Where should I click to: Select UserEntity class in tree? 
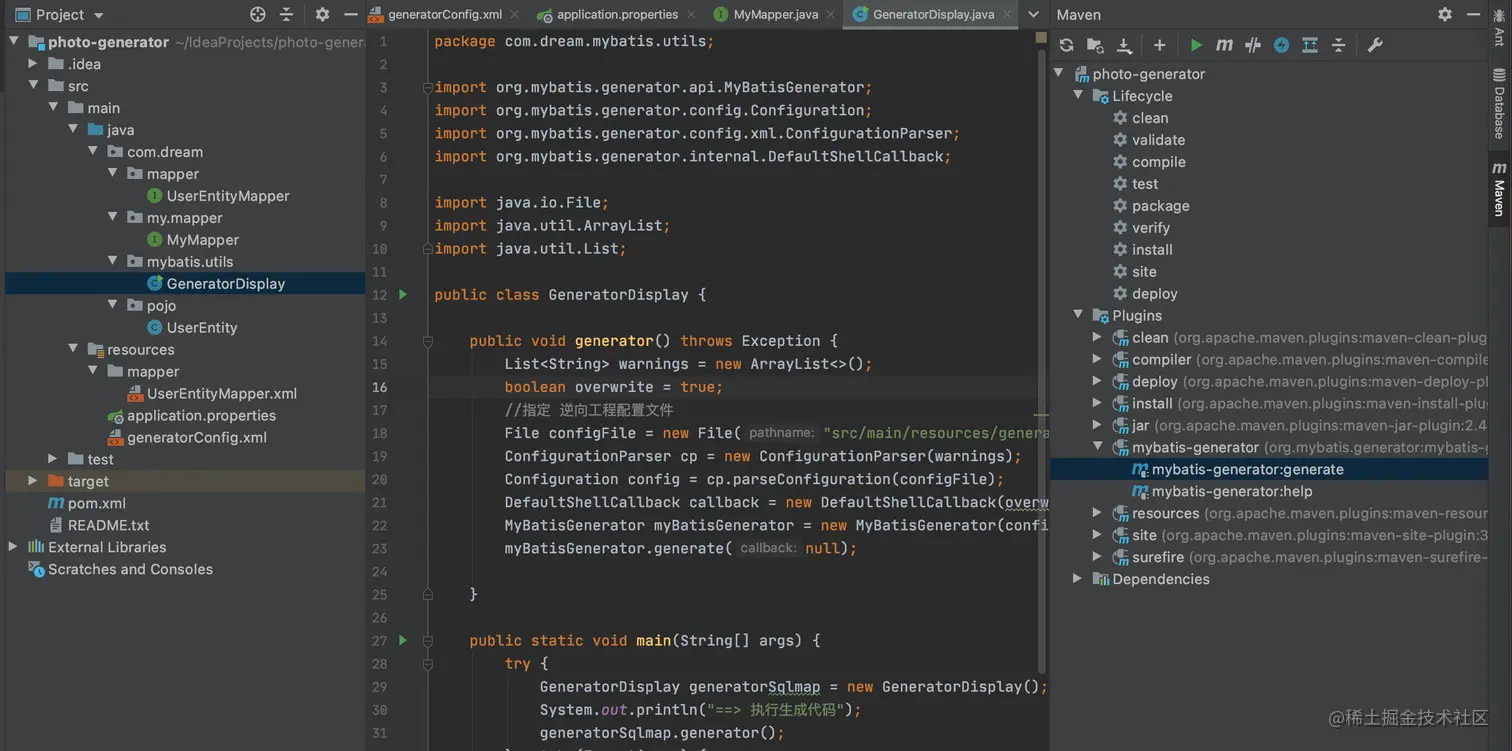(x=202, y=328)
